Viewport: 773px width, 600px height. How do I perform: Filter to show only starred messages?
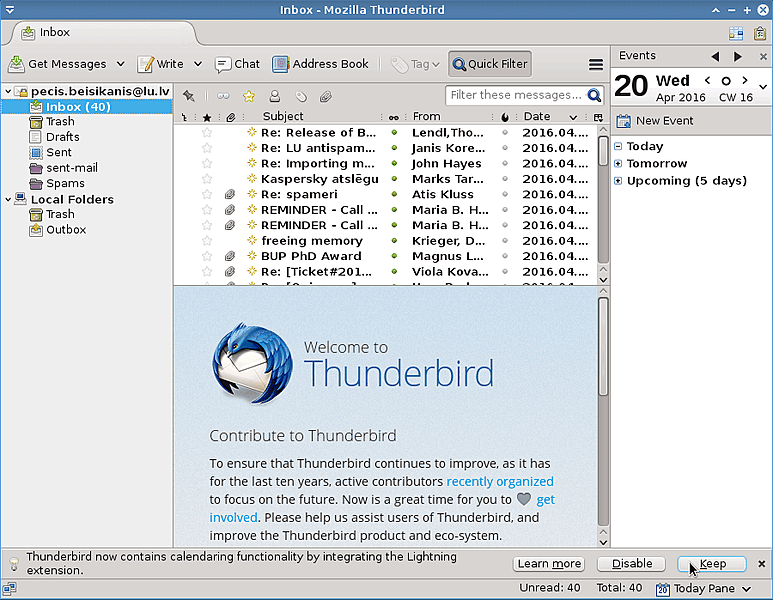(249, 96)
